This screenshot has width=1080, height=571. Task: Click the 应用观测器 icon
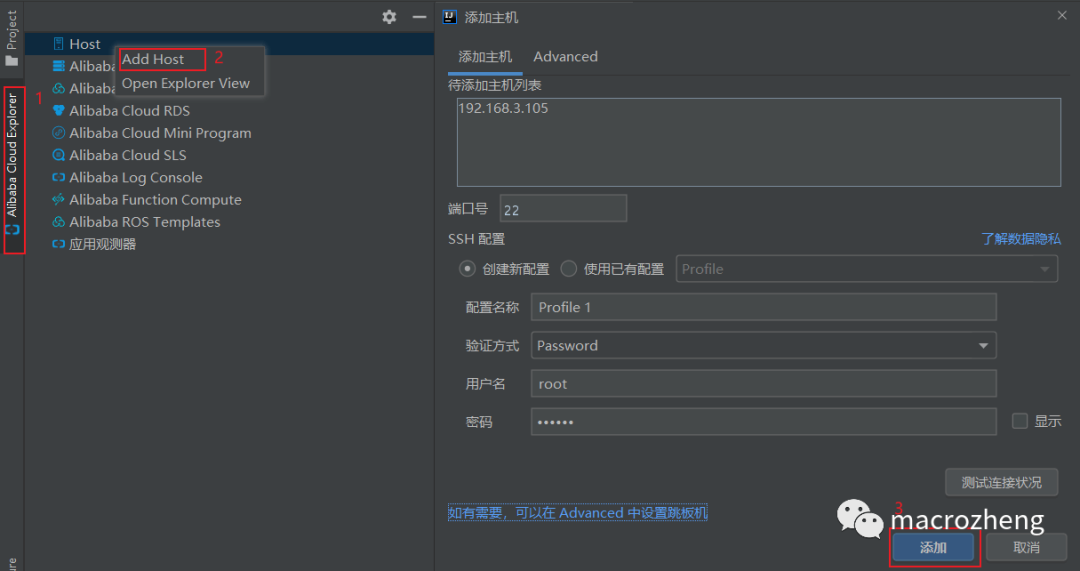[59, 244]
